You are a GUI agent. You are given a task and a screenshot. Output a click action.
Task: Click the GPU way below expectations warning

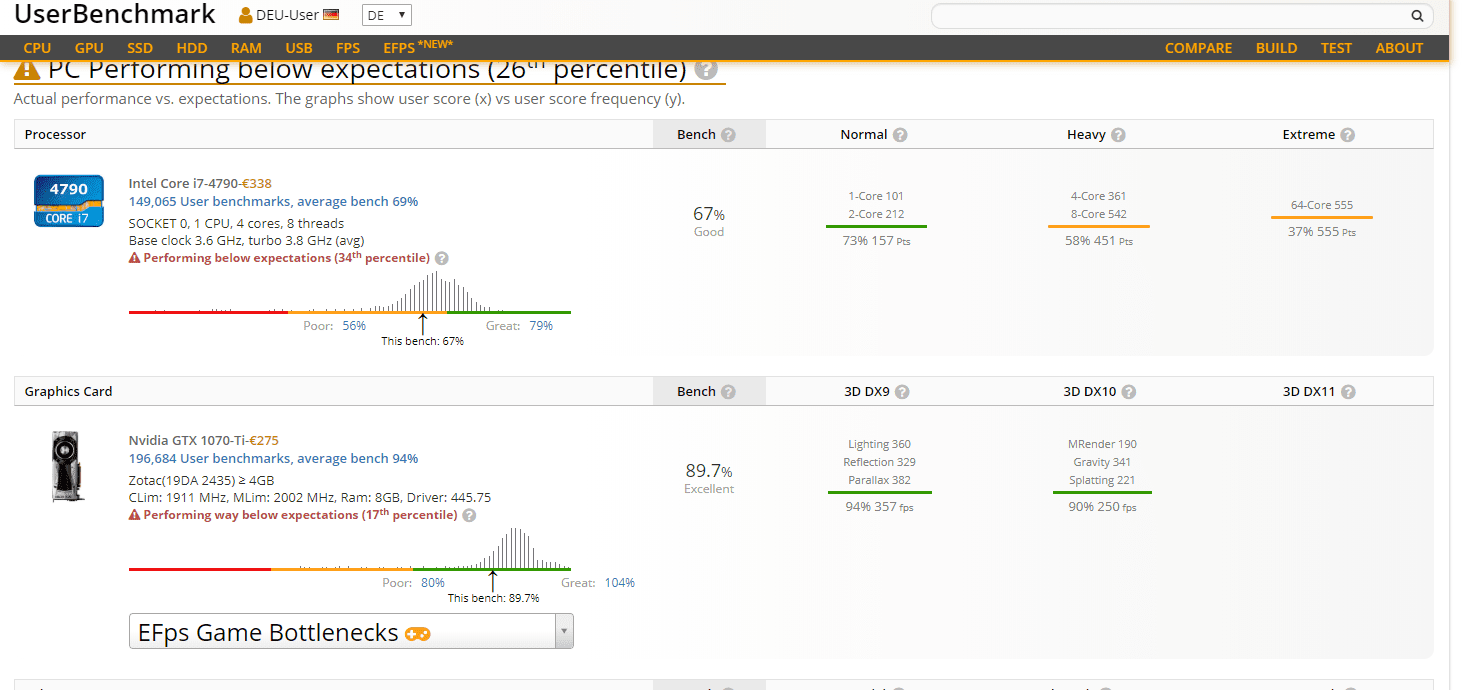pyautogui.click(x=300, y=515)
